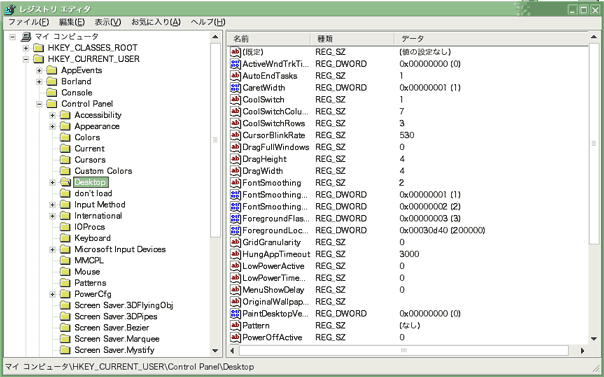Click the Colors folder icon

pos(65,137)
